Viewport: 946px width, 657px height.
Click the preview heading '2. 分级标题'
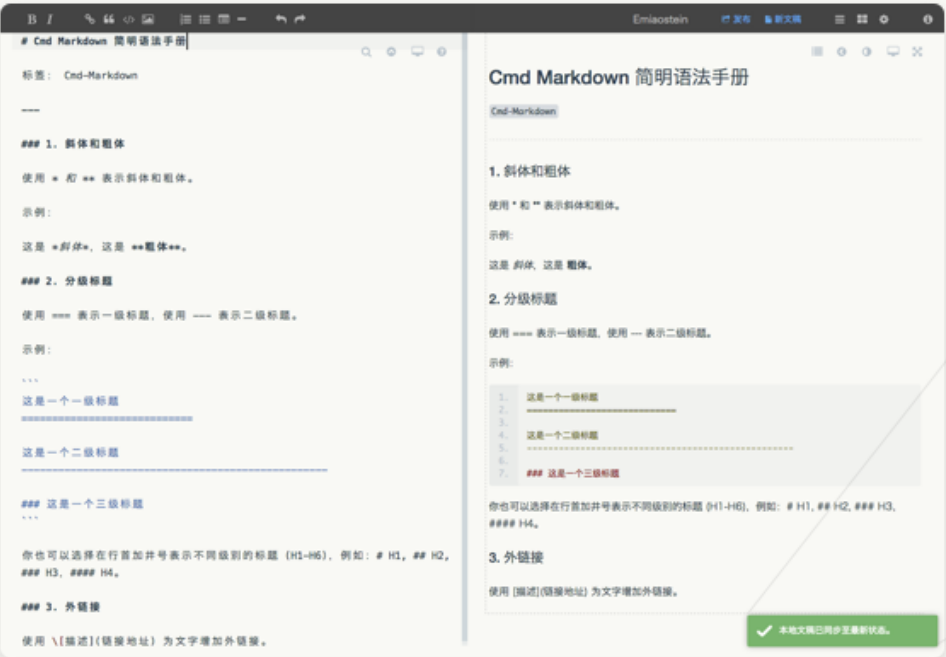pyautogui.click(x=523, y=299)
